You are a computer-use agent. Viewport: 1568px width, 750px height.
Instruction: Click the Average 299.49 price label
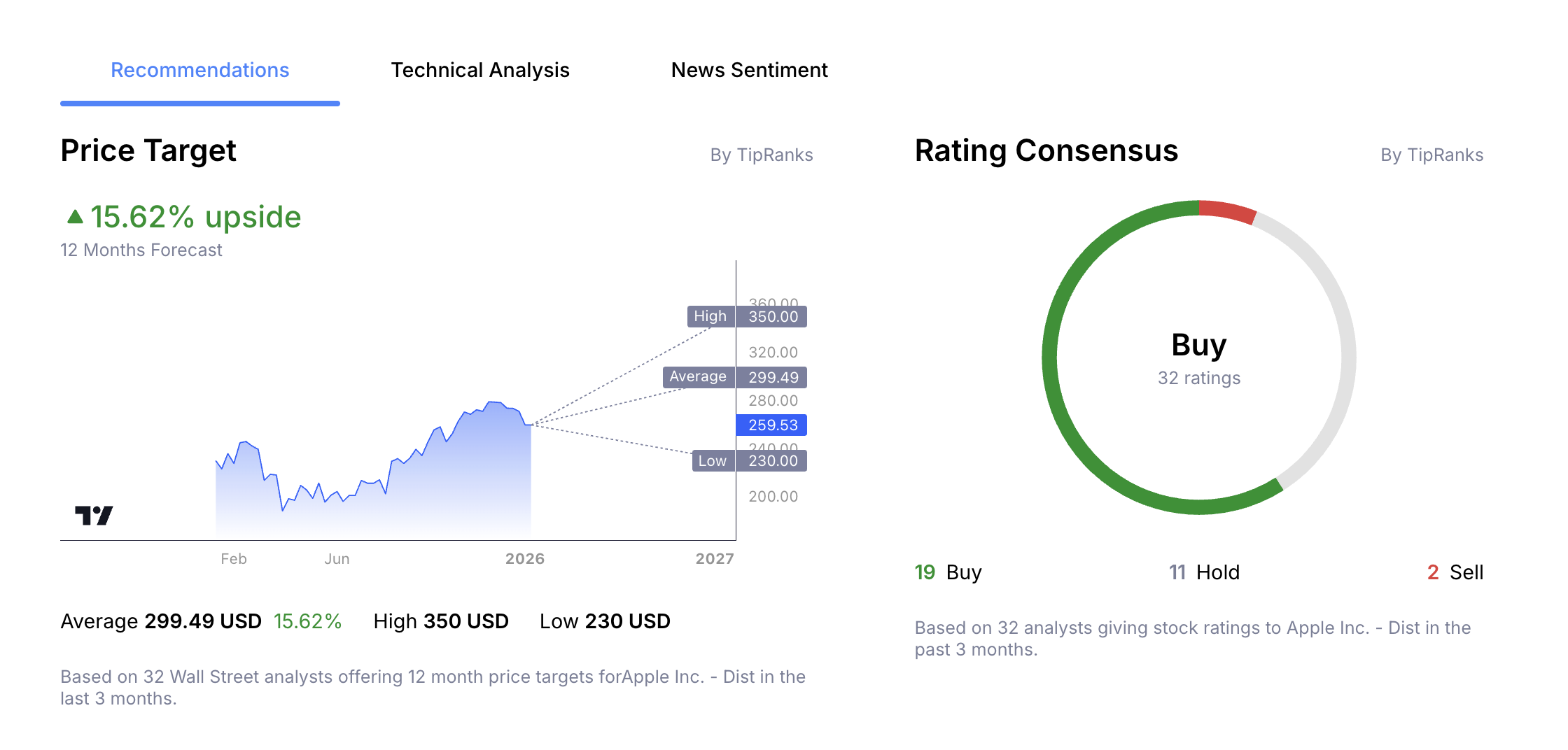coord(734,377)
